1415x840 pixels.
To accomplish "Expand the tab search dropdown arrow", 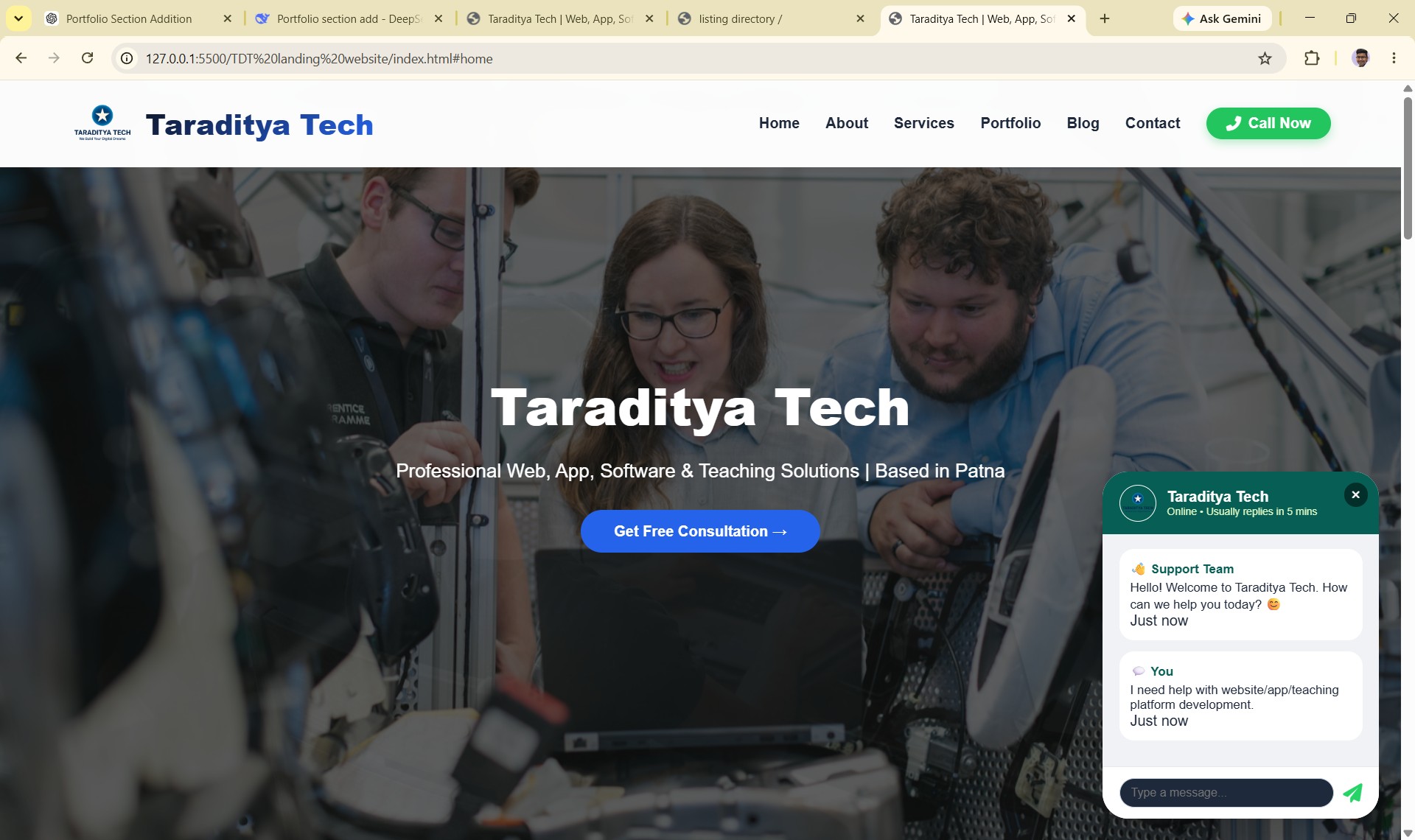I will pos(18,18).
